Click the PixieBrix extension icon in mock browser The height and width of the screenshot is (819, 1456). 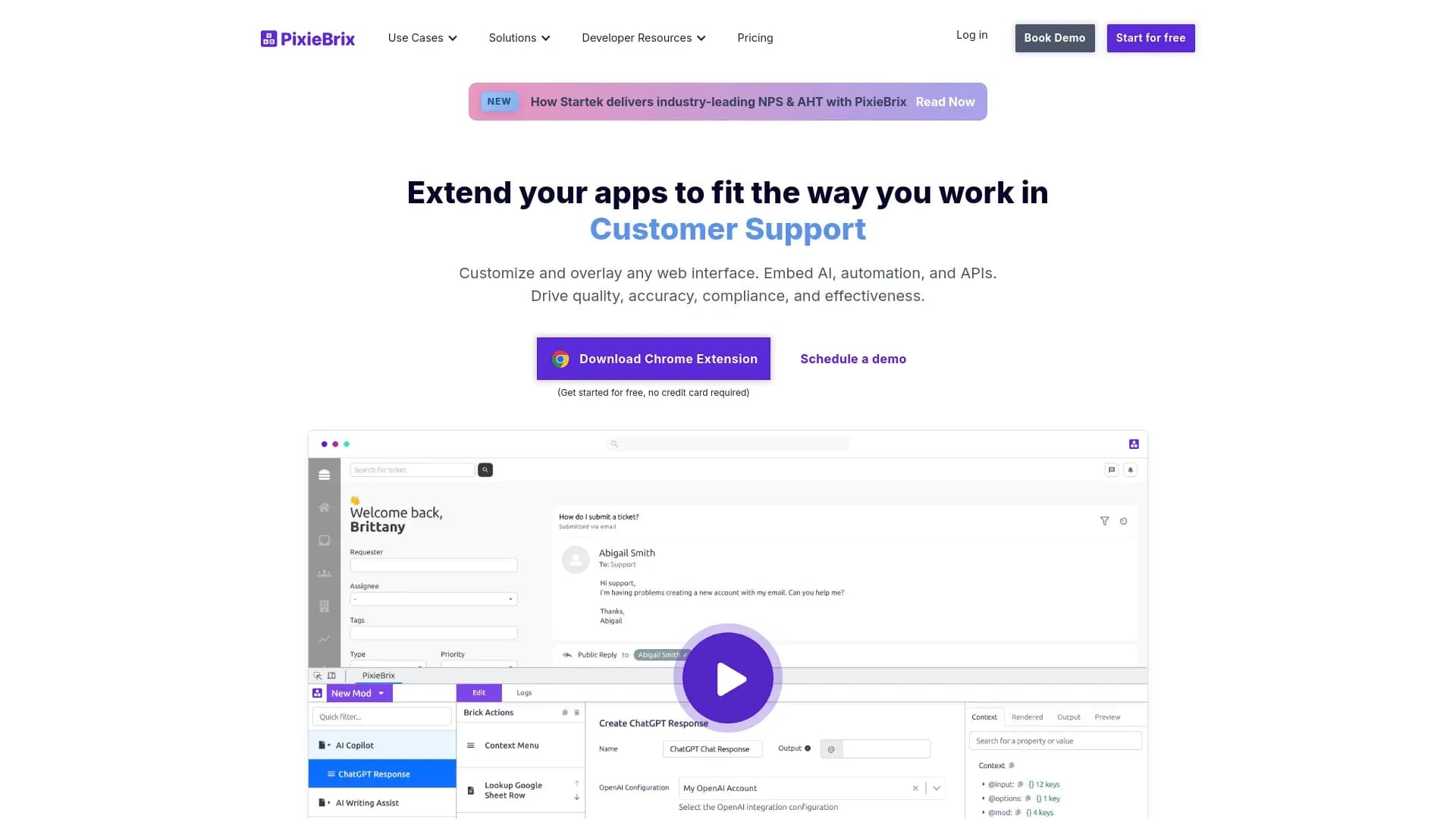(1134, 444)
